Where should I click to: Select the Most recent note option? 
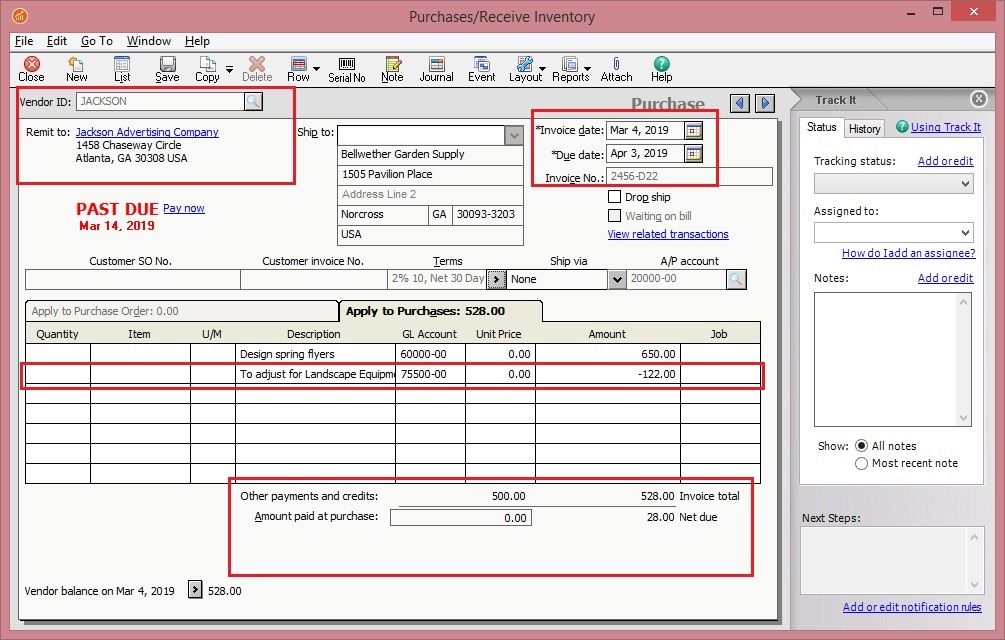(861, 463)
